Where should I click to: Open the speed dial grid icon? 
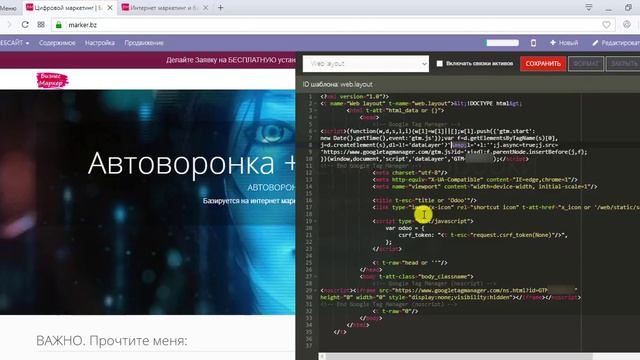41,24
